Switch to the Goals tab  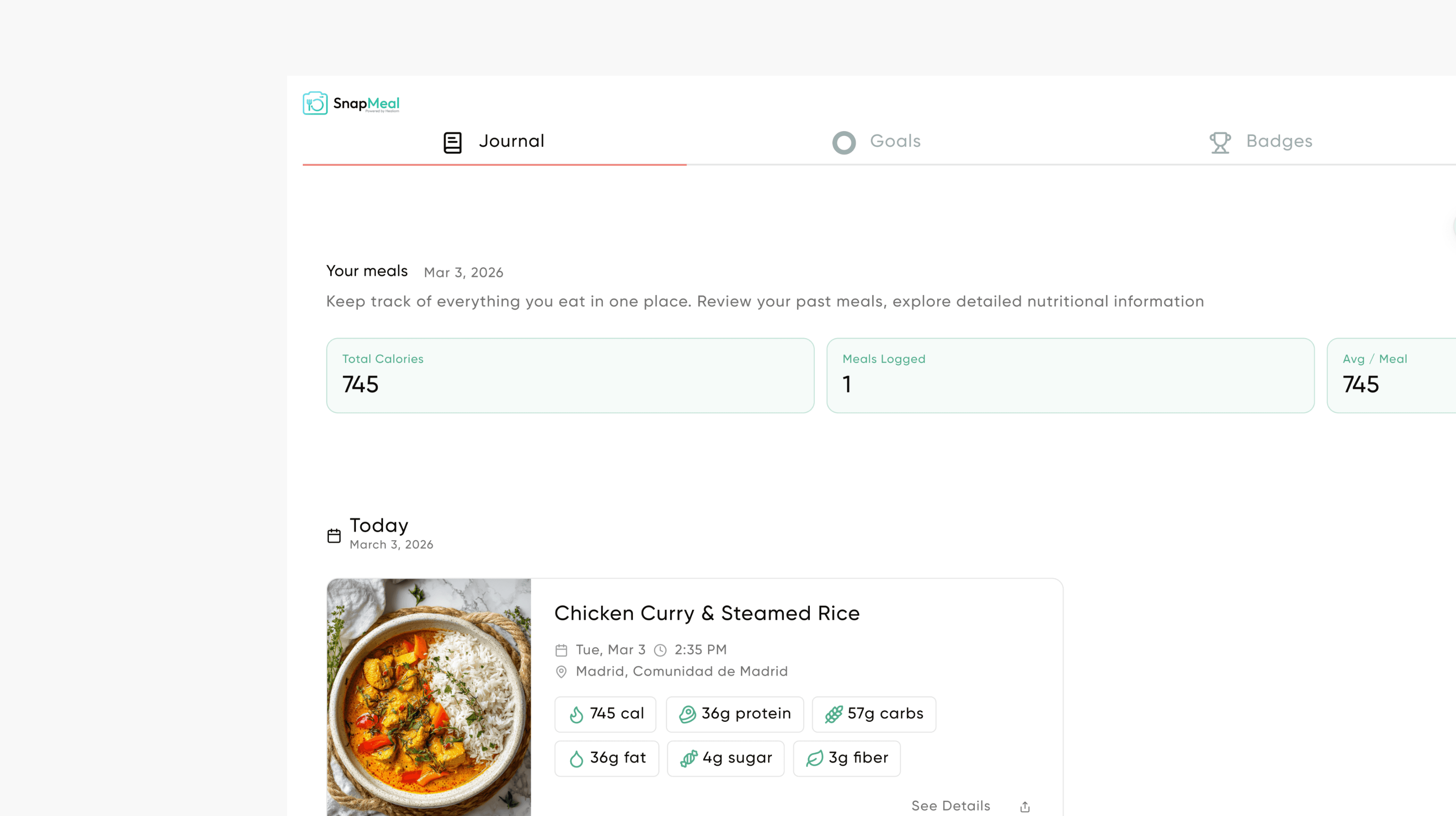[895, 141]
